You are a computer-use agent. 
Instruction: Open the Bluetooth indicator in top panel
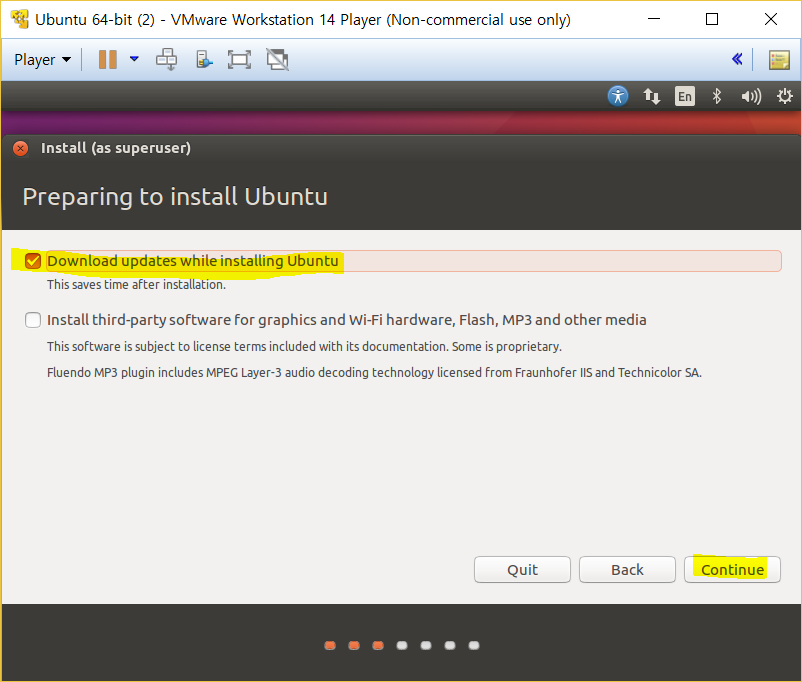[x=716, y=96]
